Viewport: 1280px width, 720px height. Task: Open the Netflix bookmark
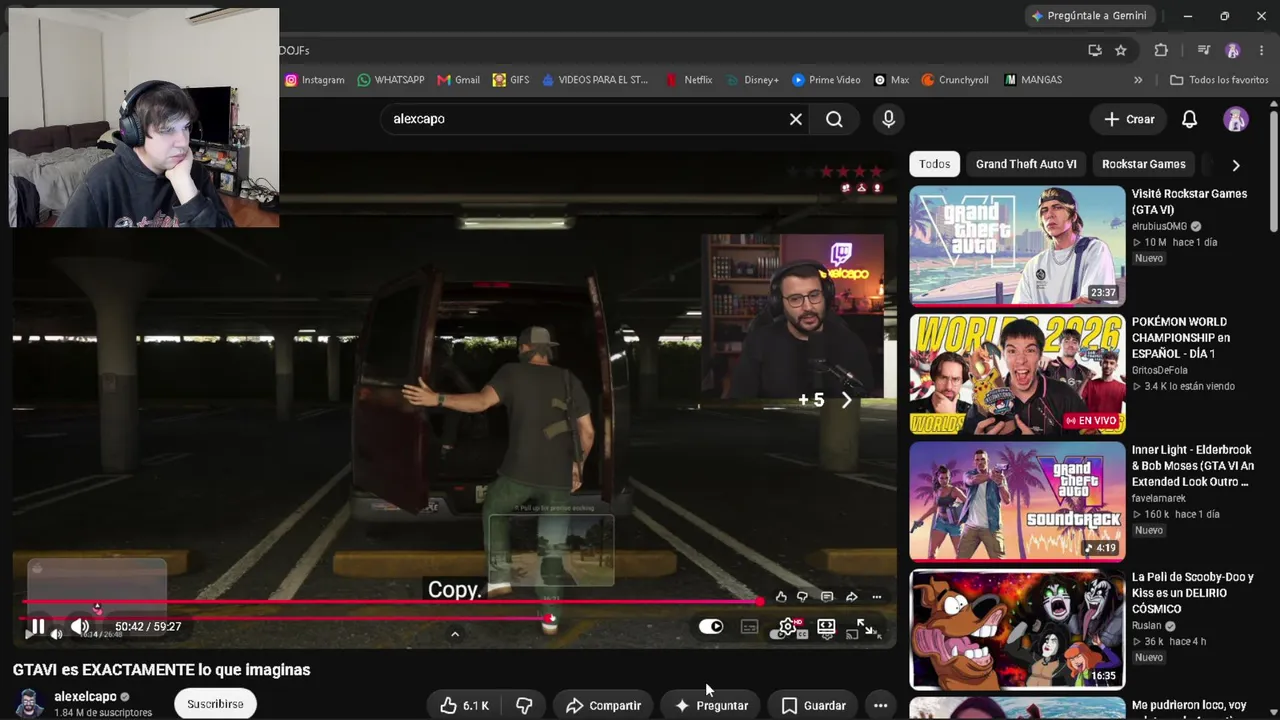tap(689, 80)
